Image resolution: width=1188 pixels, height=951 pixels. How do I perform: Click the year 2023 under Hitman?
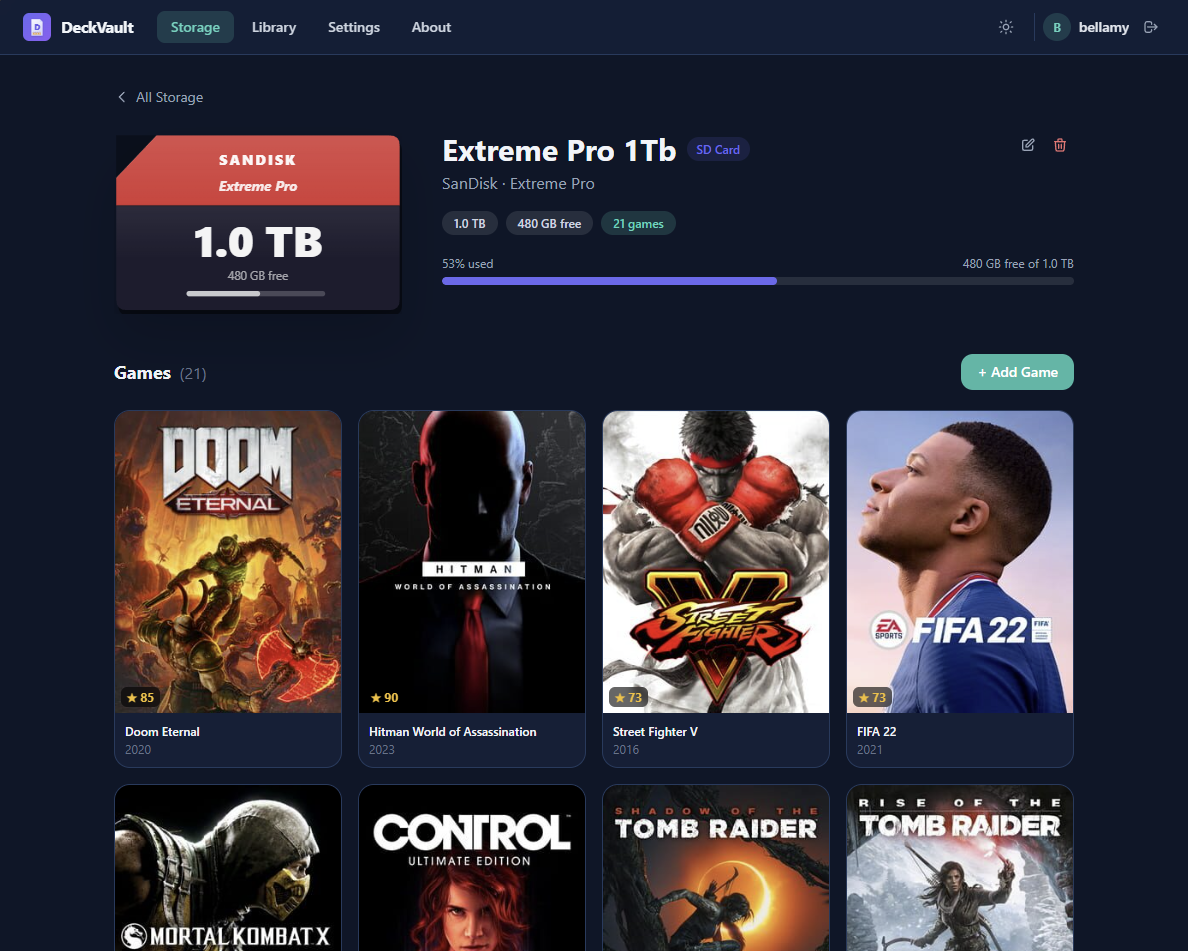(x=382, y=749)
